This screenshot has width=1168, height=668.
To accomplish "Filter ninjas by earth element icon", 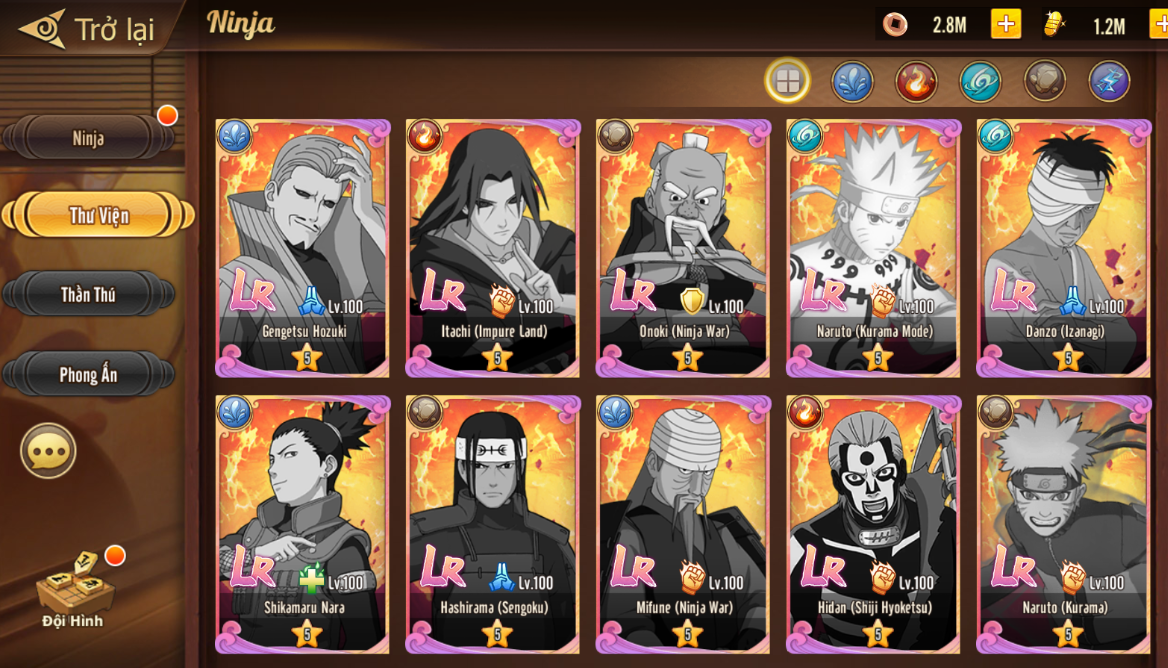I will click(1044, 80).
